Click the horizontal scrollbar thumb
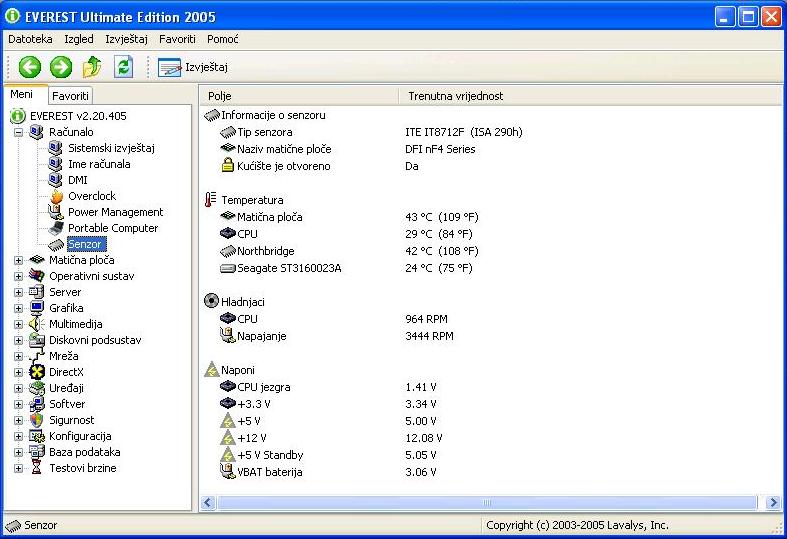This screenshot has height=539, width=787. [486, 502]
